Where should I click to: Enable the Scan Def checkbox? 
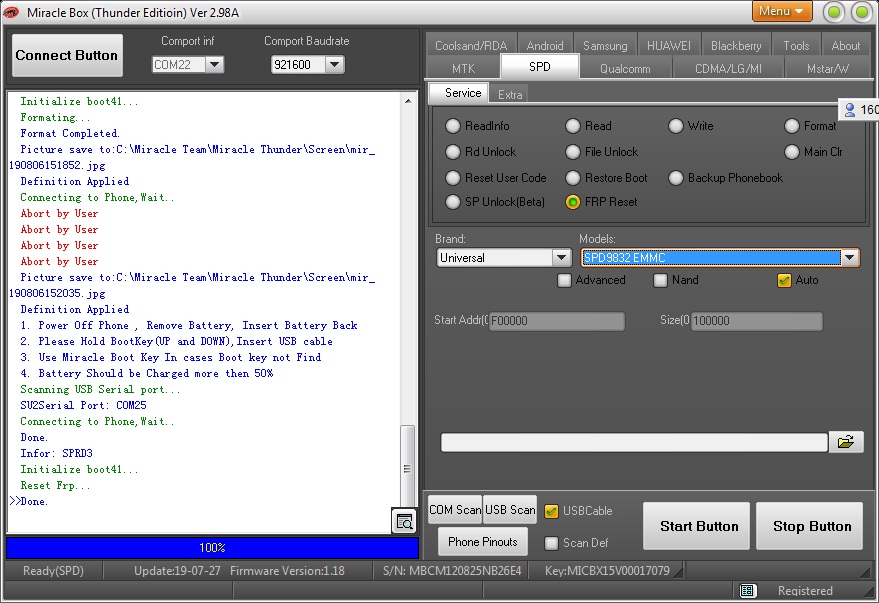click(x=552, y=543)
